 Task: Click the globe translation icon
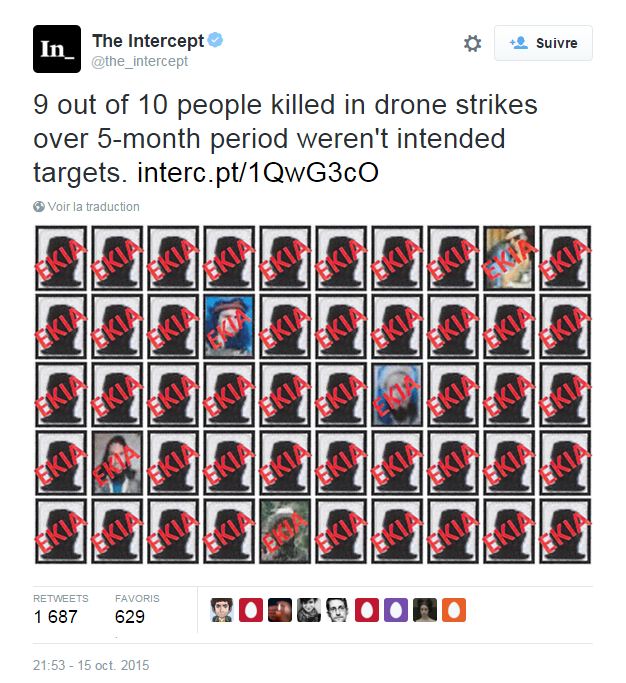(39, 206)
